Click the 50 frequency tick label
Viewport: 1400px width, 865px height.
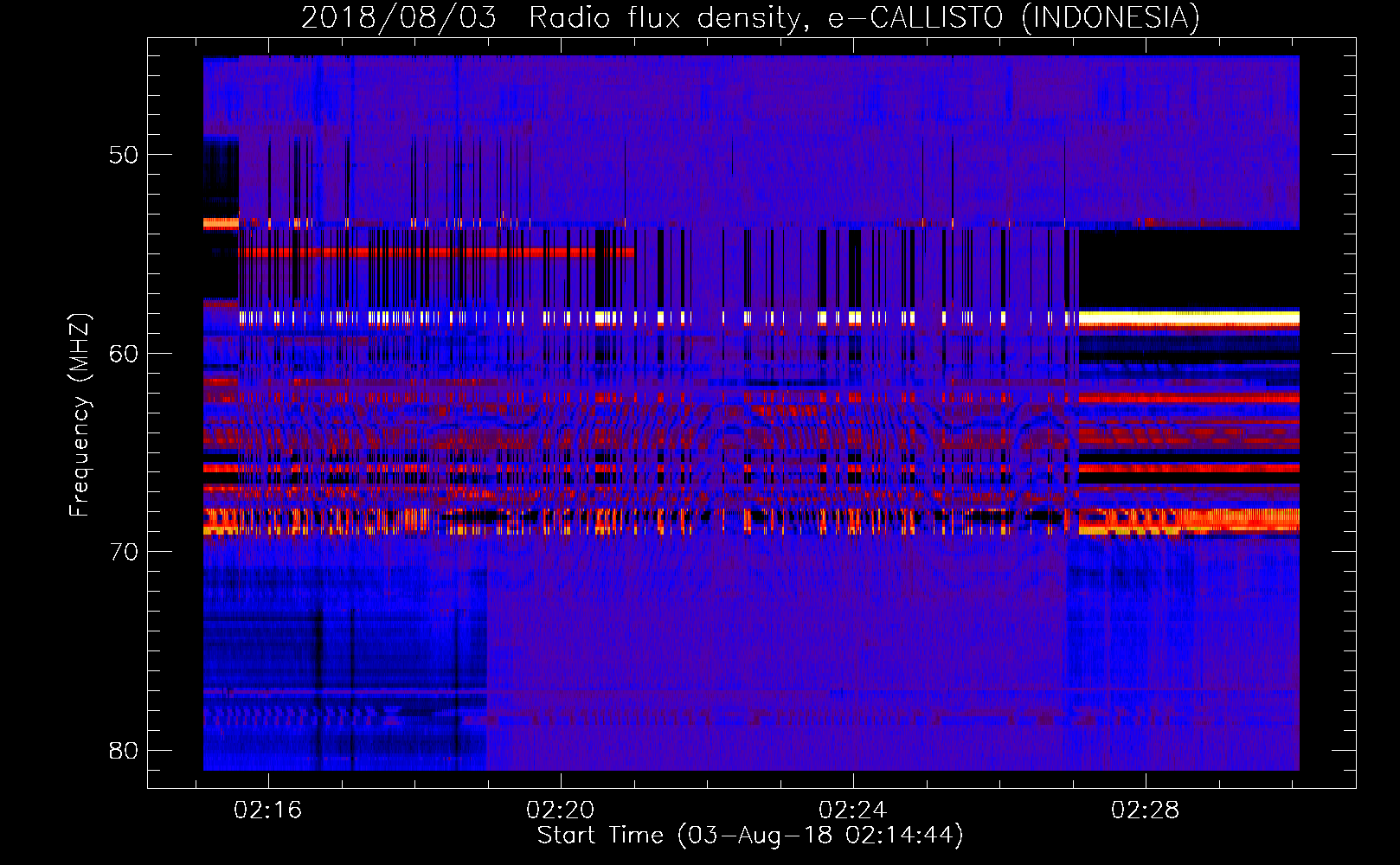124,155
